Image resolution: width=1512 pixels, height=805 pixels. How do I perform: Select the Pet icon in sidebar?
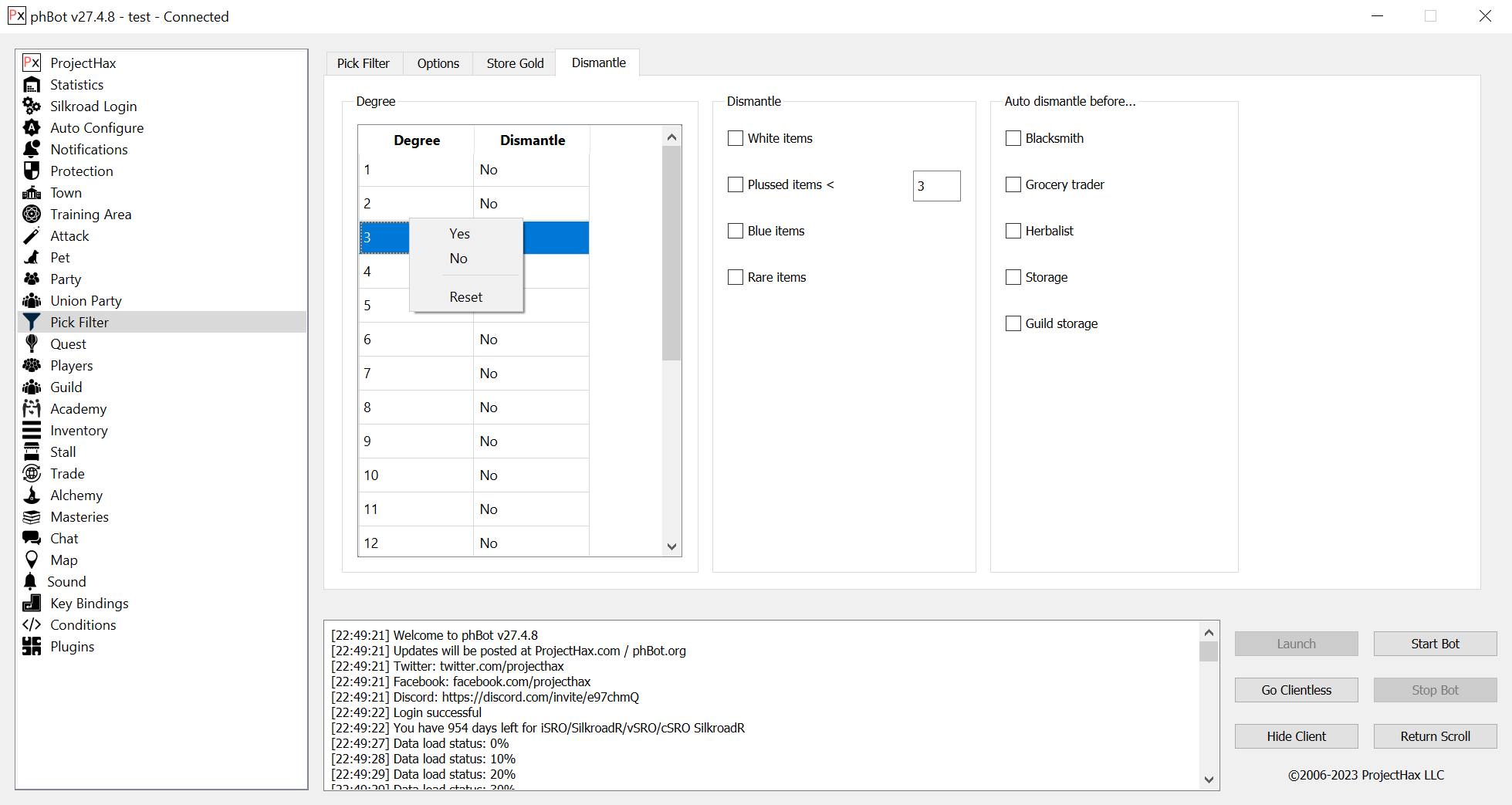[x=32, y=258]
